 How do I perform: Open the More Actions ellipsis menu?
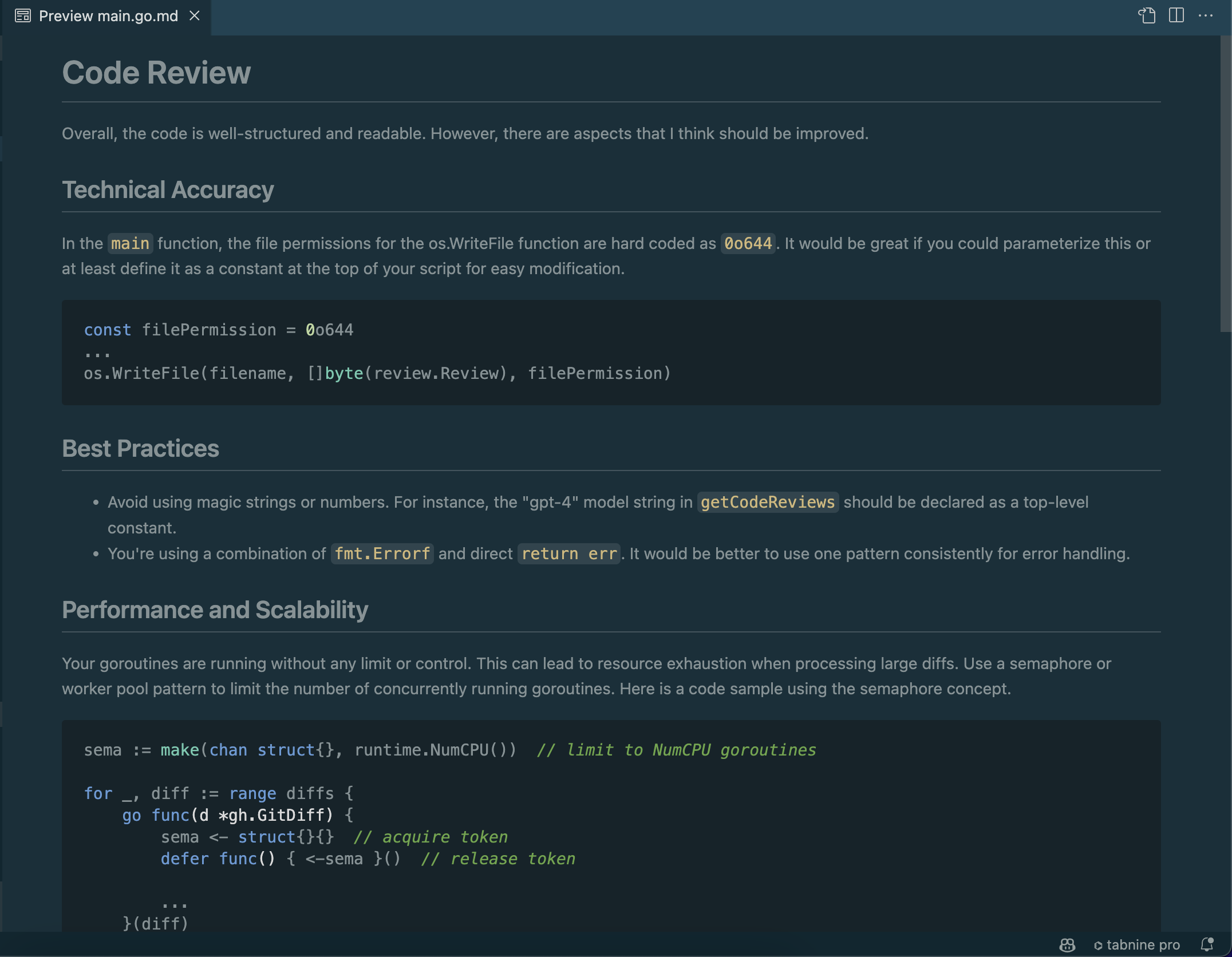[x=1206, y=15]
